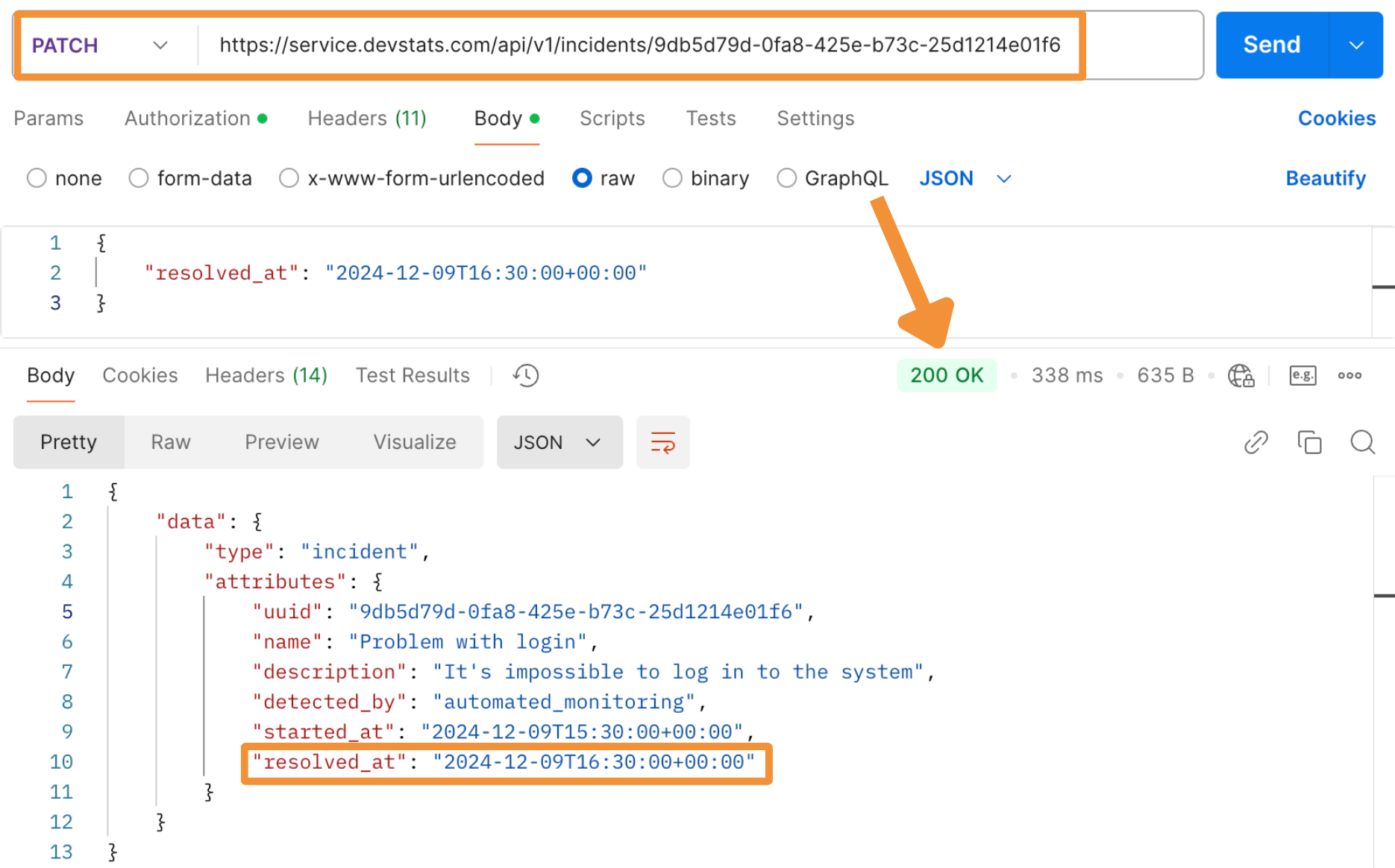Choose x-www-form-urlencoded body option

pos(412,178)
